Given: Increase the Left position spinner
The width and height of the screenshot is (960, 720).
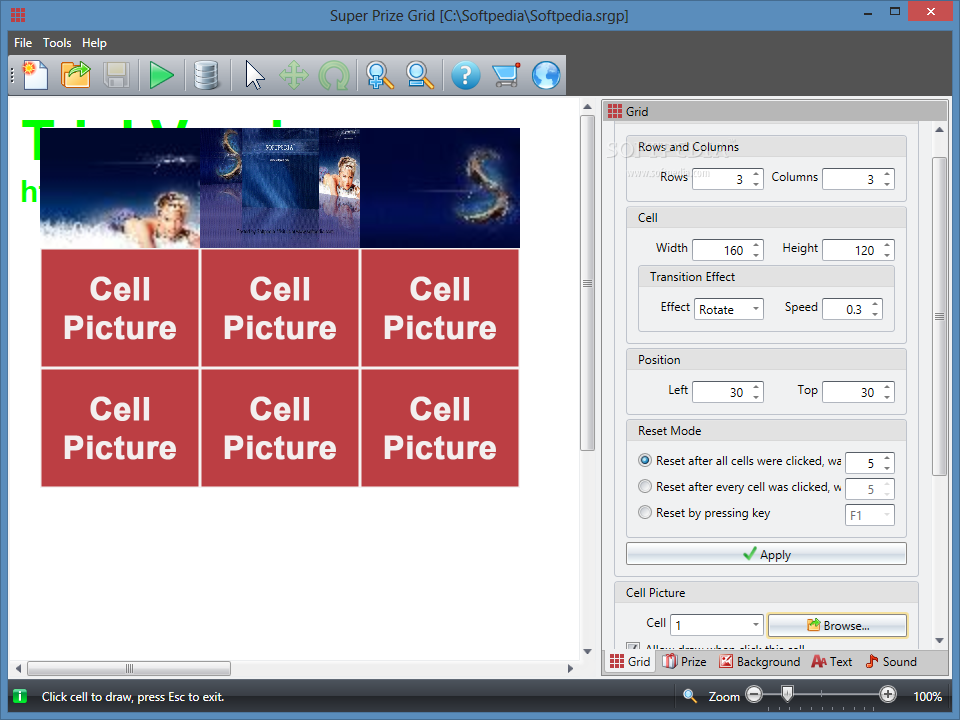Looking at the screenshot, I should coord(756,387).
